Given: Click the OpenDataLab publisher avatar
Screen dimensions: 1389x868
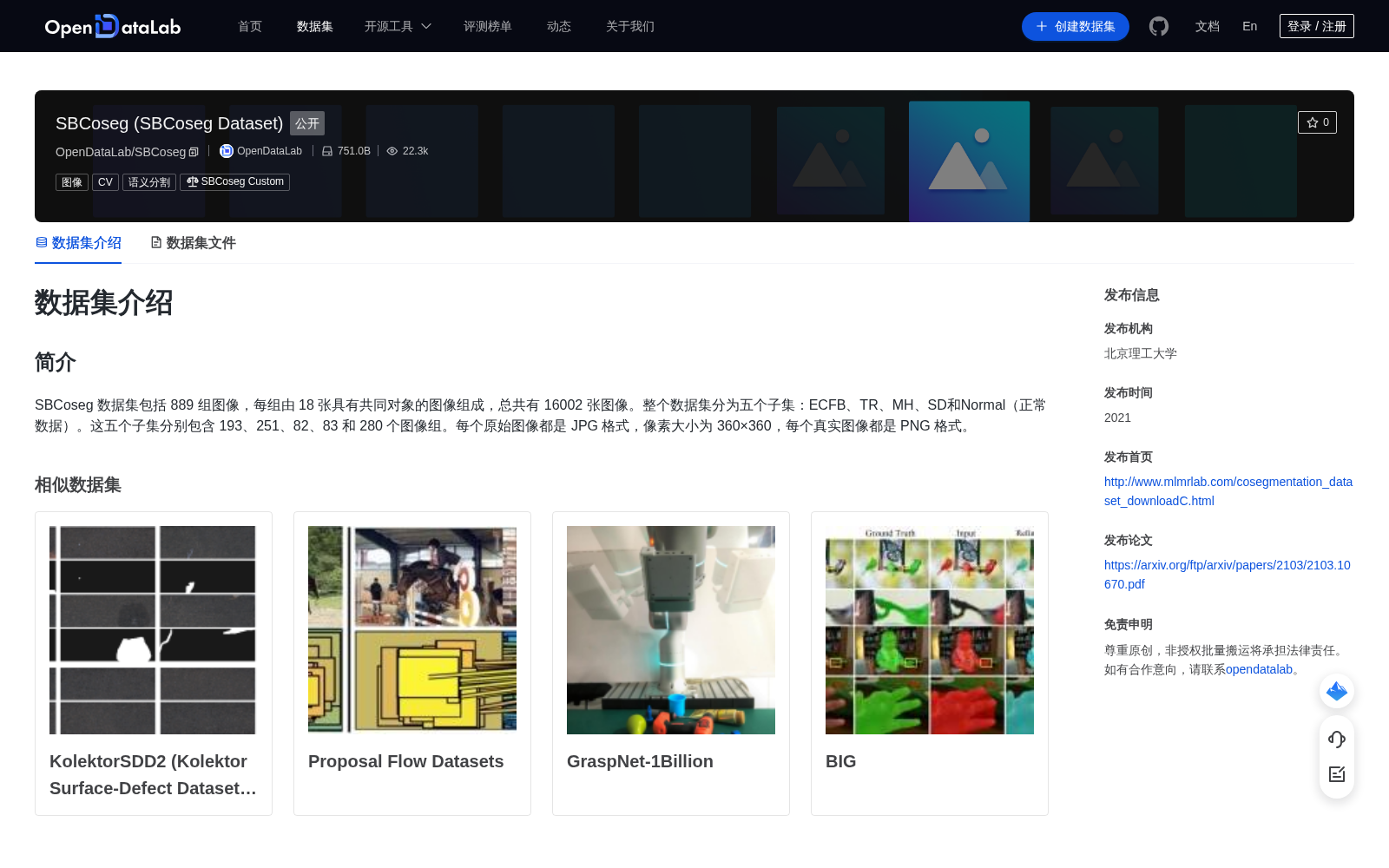Looking at the screenshot, I should click(x=227, y=151).
